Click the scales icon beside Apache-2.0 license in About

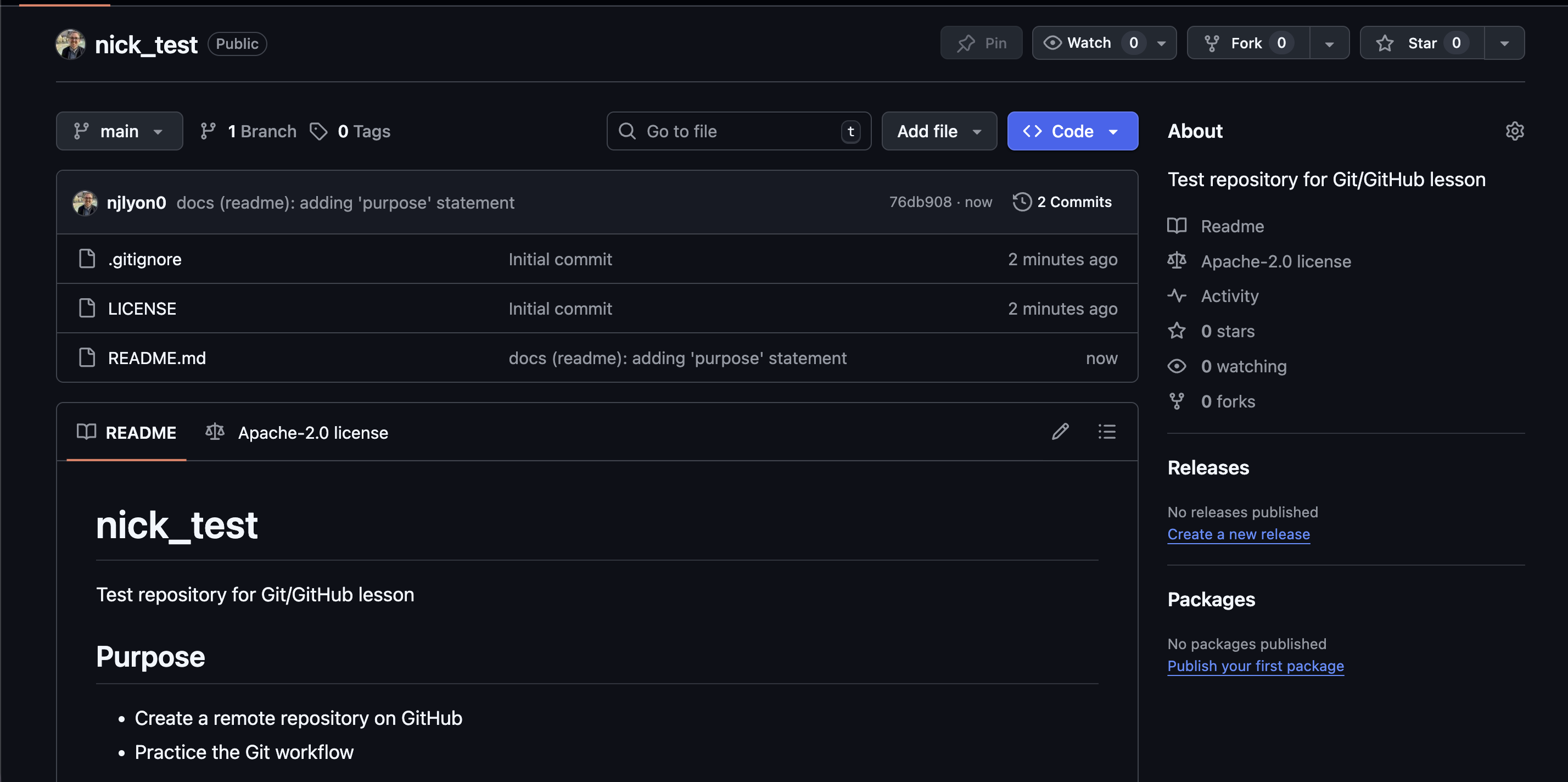(1177, 261)
